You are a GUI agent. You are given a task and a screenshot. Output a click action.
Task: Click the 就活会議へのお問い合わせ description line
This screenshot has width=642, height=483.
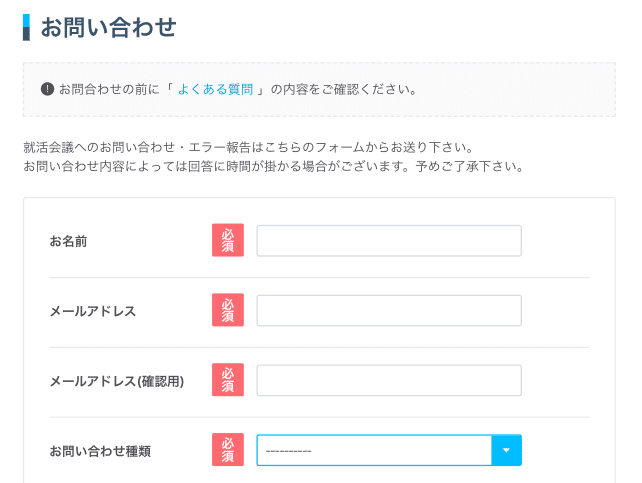[249, 147]
